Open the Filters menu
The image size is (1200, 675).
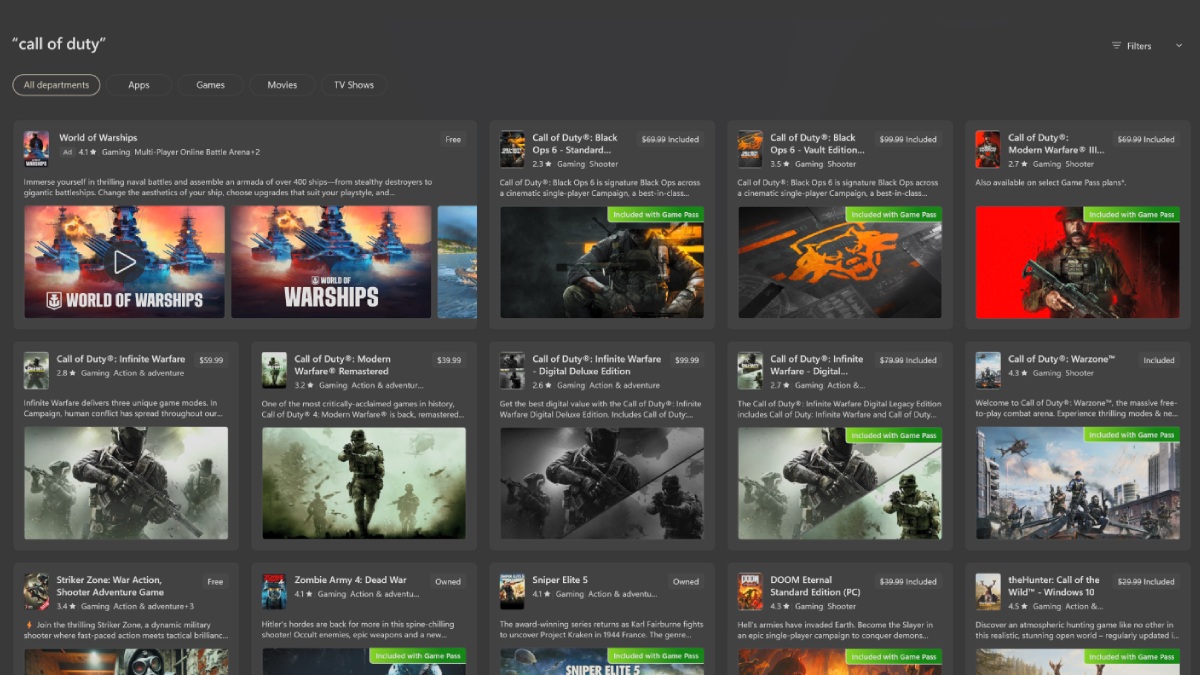pyautogui.click(x=1132, y=46)
